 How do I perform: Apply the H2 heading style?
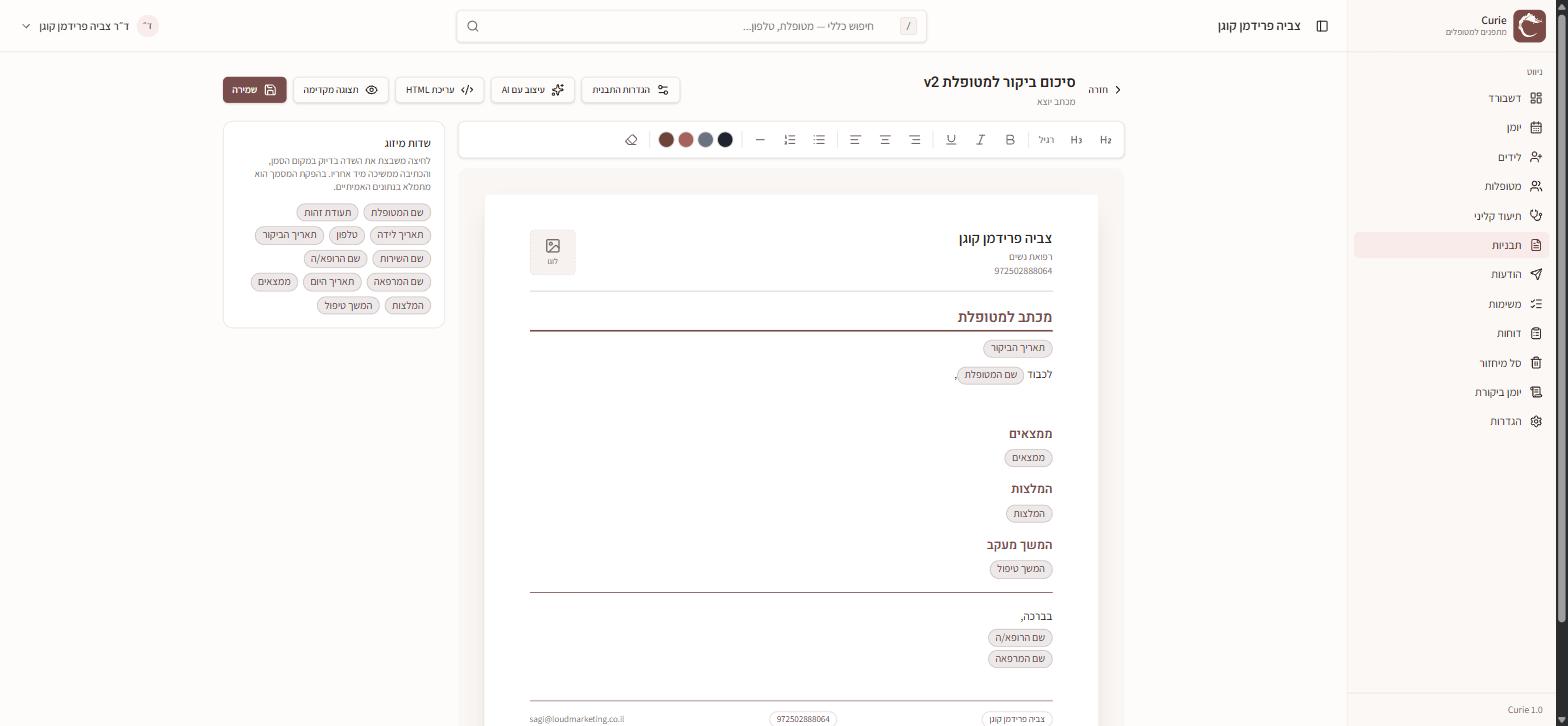1105,140
